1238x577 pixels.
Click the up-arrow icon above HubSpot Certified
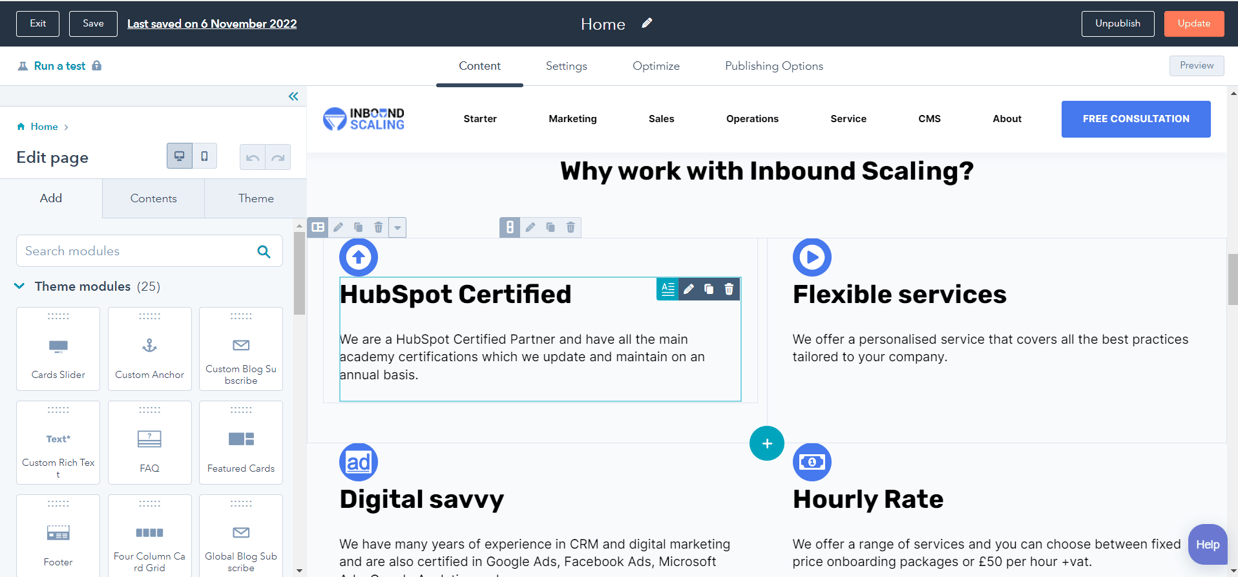click(358, 257)
